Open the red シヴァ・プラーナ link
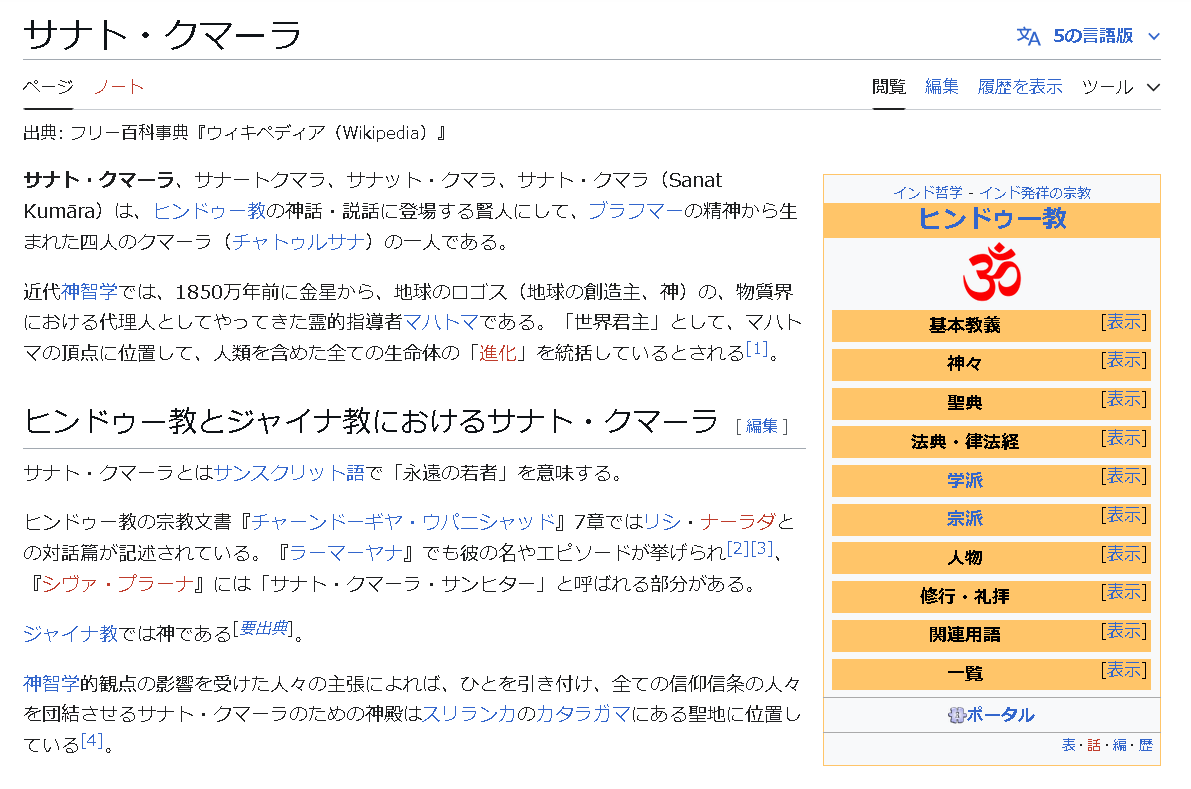1191x789 pixels. click(x=118, y=584)
